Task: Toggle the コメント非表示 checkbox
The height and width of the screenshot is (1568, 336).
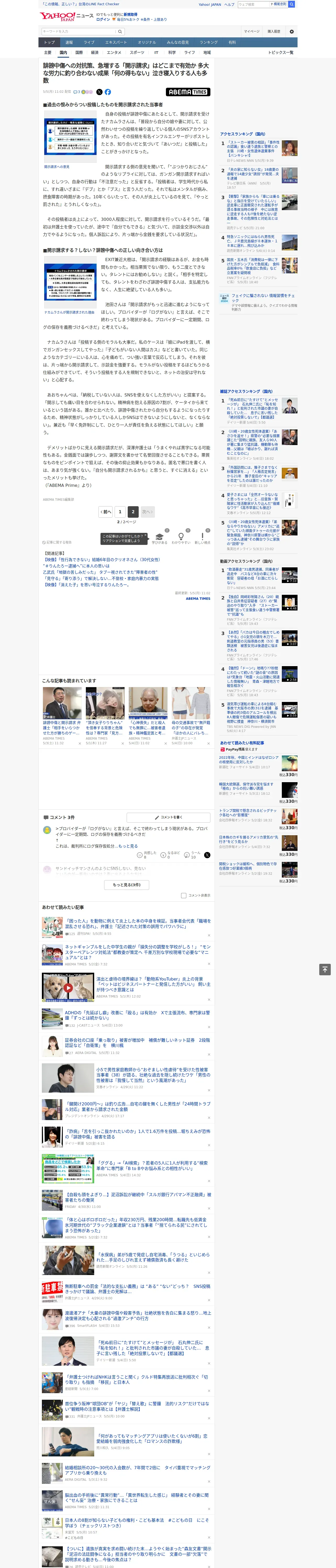Action: click(183, 895)
